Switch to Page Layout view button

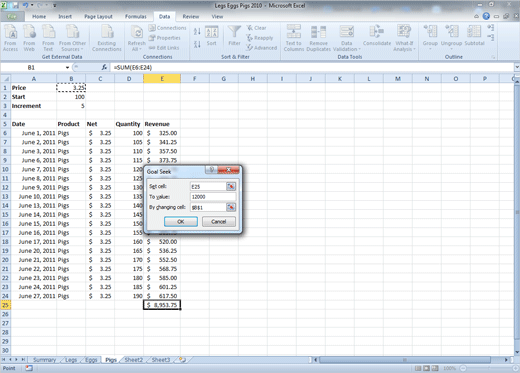(x=426, y=368)
